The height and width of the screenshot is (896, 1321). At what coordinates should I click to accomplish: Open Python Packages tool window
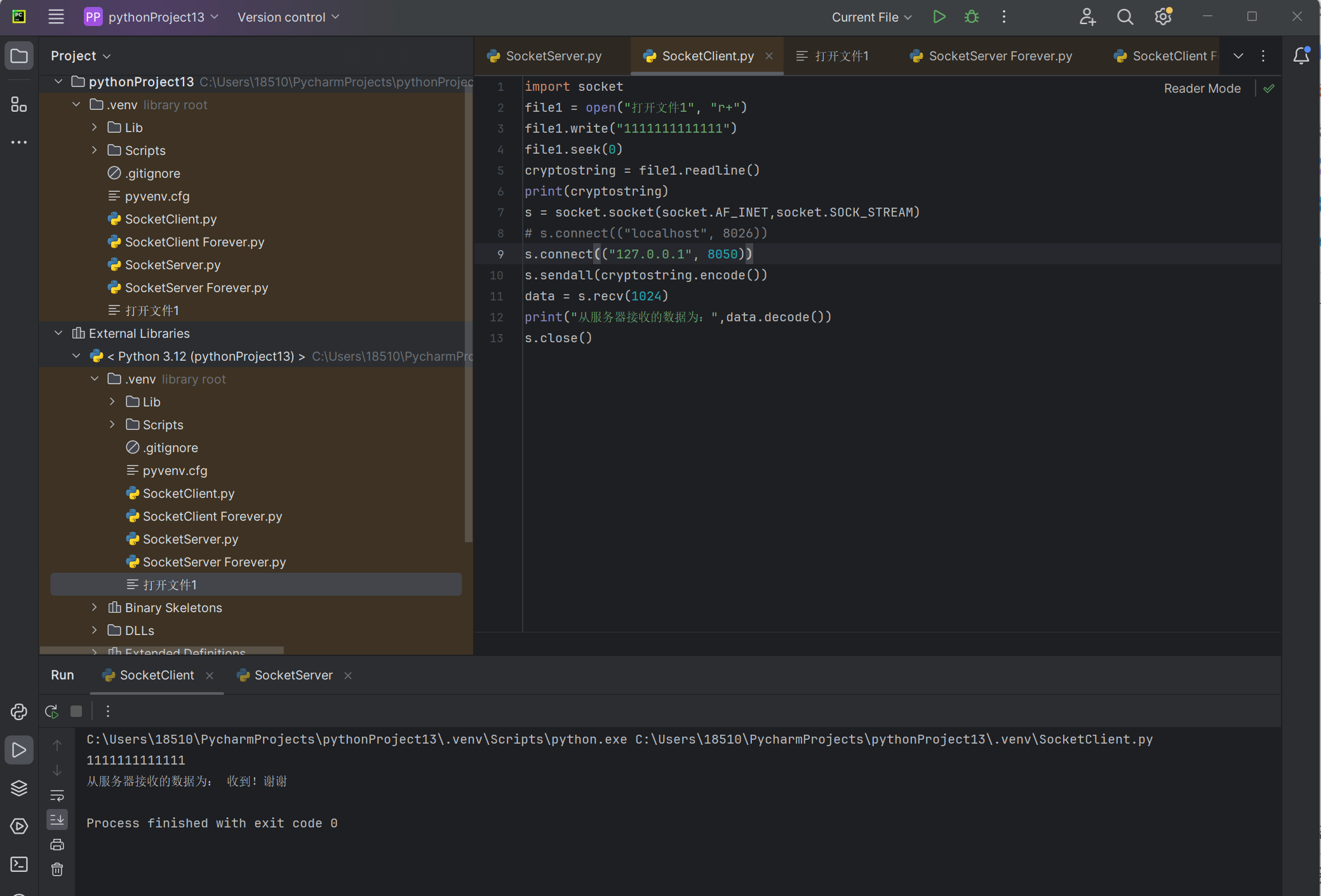pos(19,788)
